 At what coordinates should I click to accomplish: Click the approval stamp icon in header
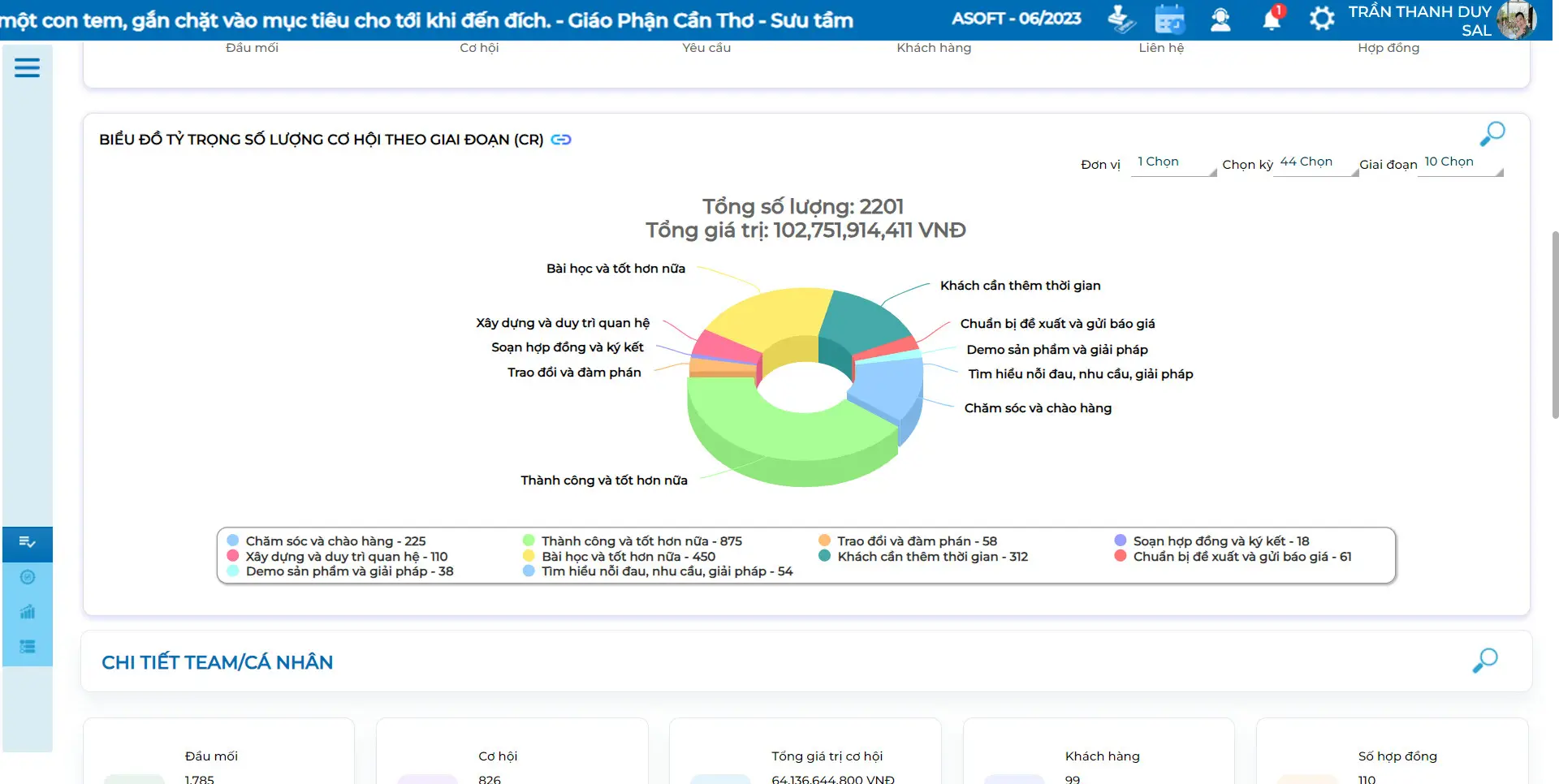point(1121,19)
